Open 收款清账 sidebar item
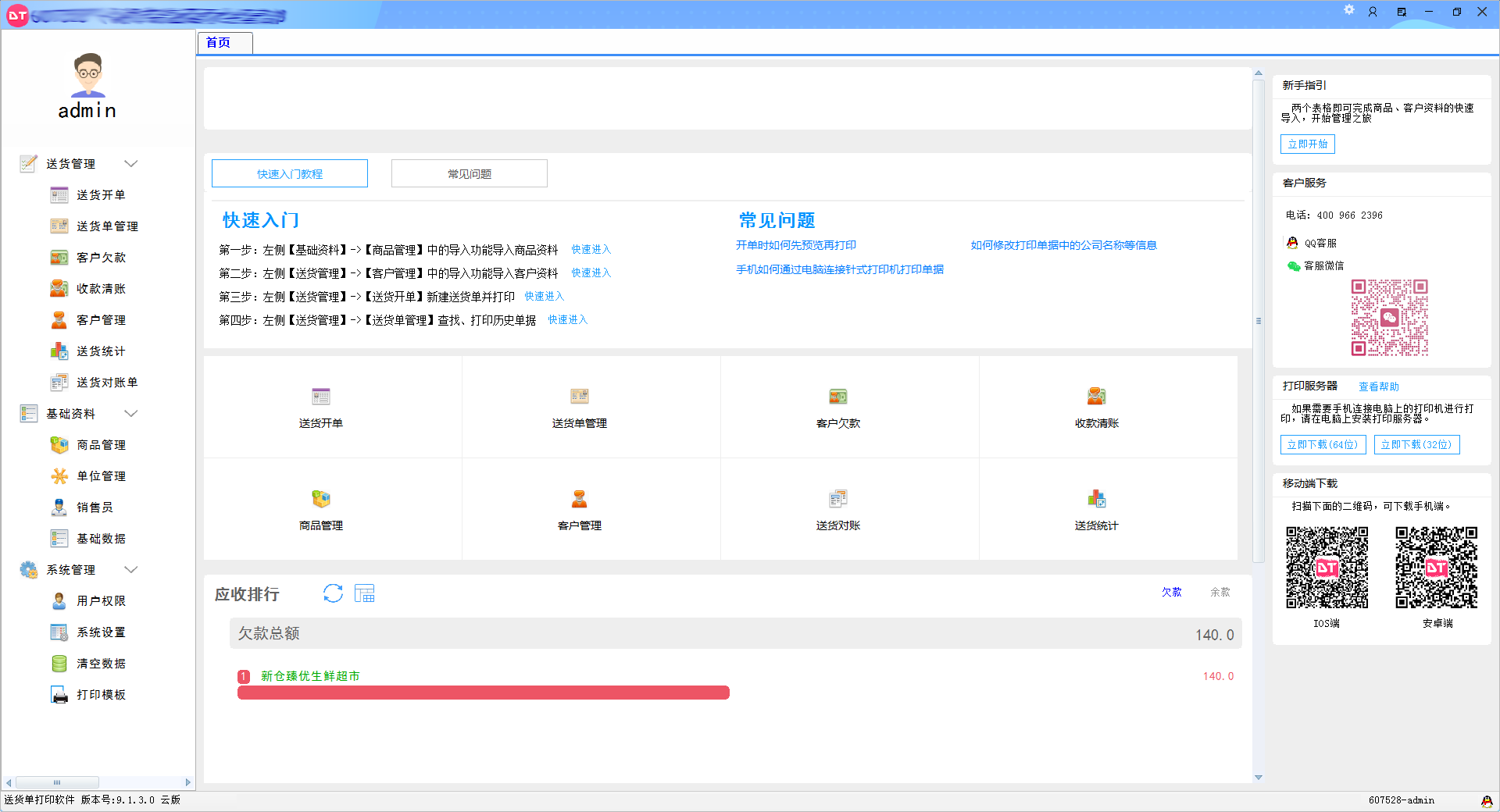Viewport: 1500px width, 812px height. pos(87,289)
